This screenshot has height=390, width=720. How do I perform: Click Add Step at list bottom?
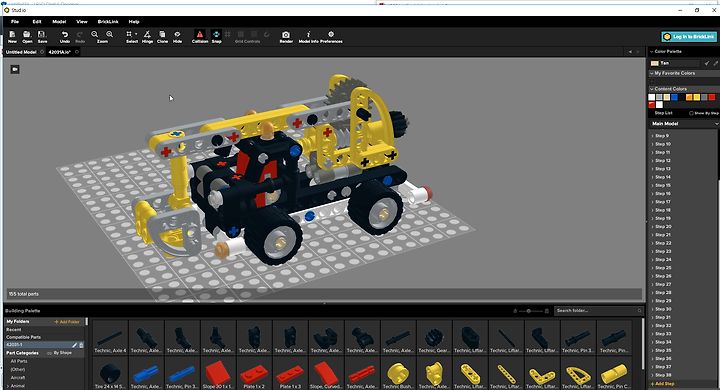pyautogui.click(x=663, y=384)
